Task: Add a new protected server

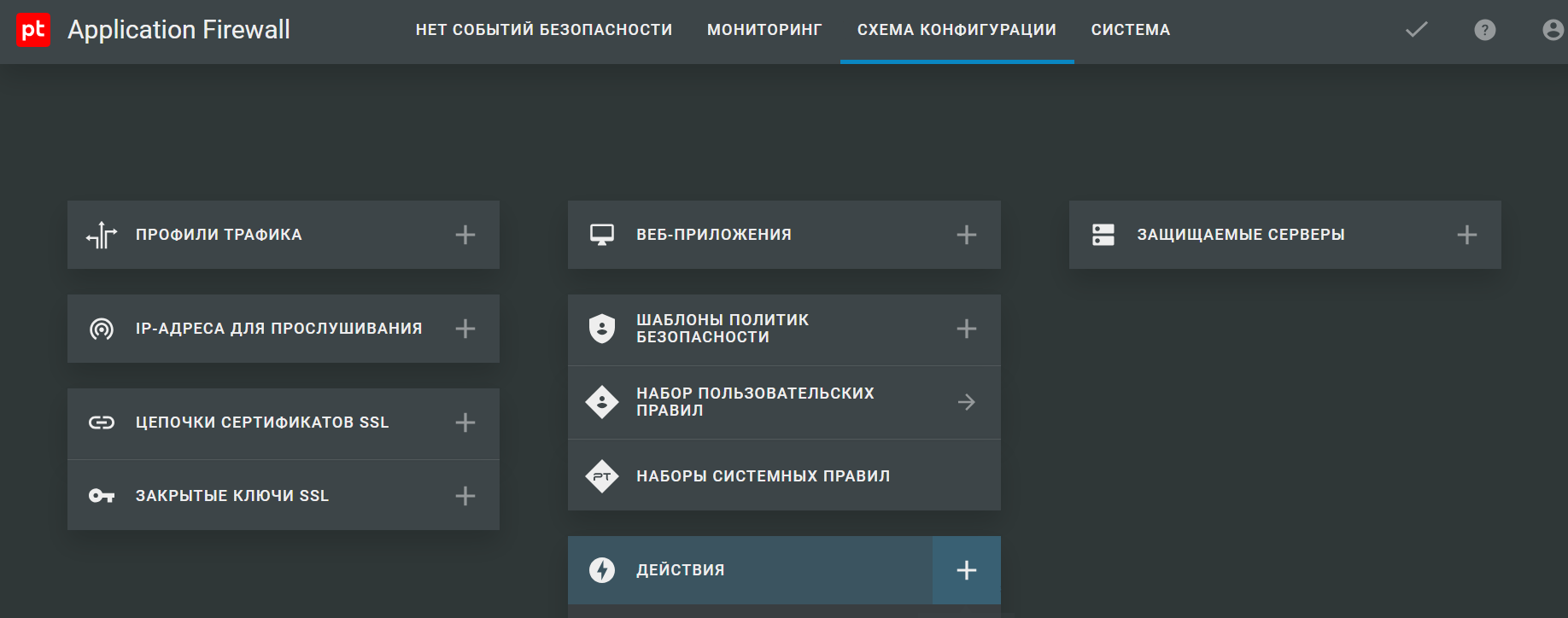Action: (1466, 235)
